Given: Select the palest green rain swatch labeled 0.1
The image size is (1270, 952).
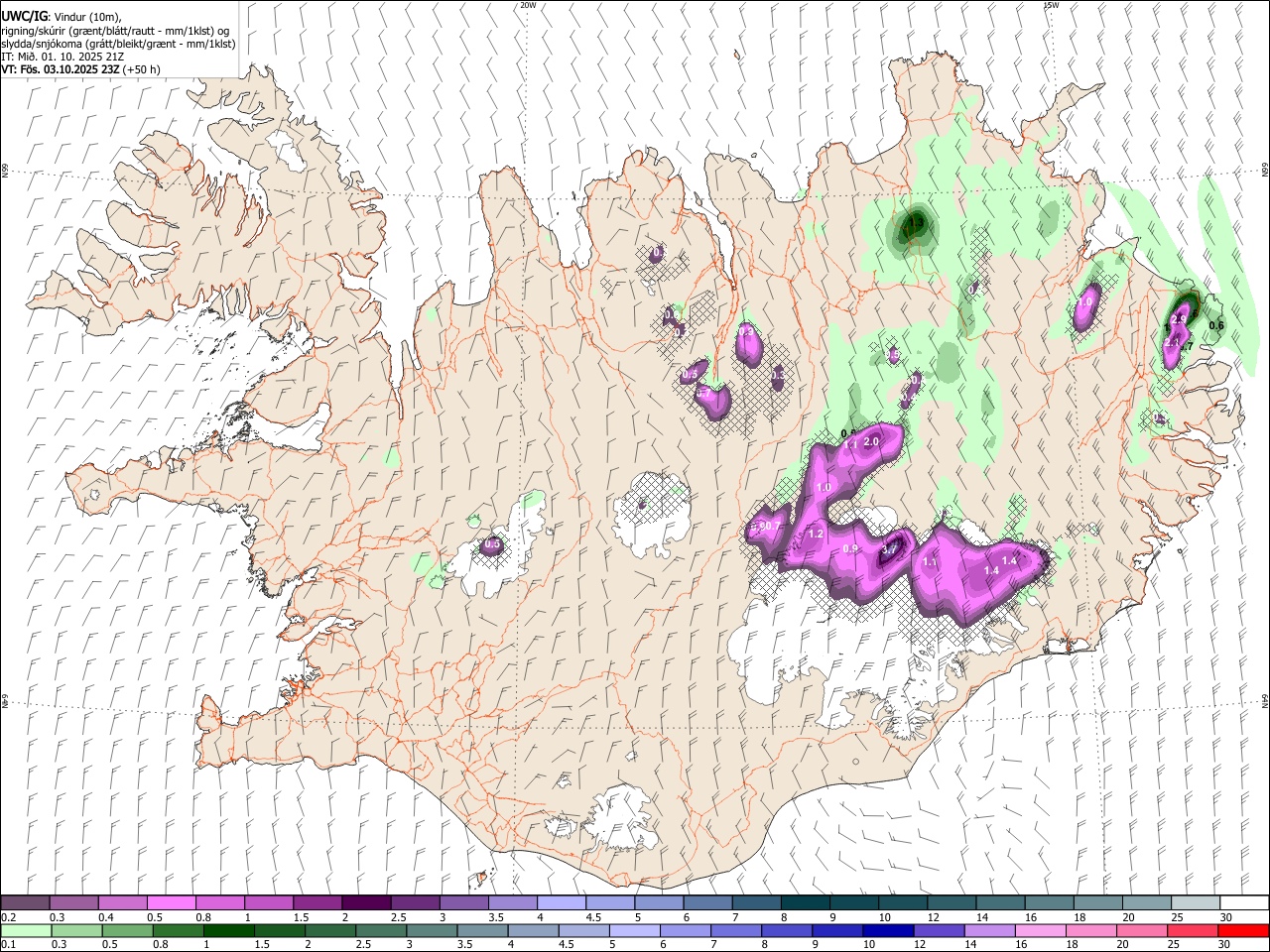Looking at the screenshot, I should pyautogui.click(x=26, y=931).
